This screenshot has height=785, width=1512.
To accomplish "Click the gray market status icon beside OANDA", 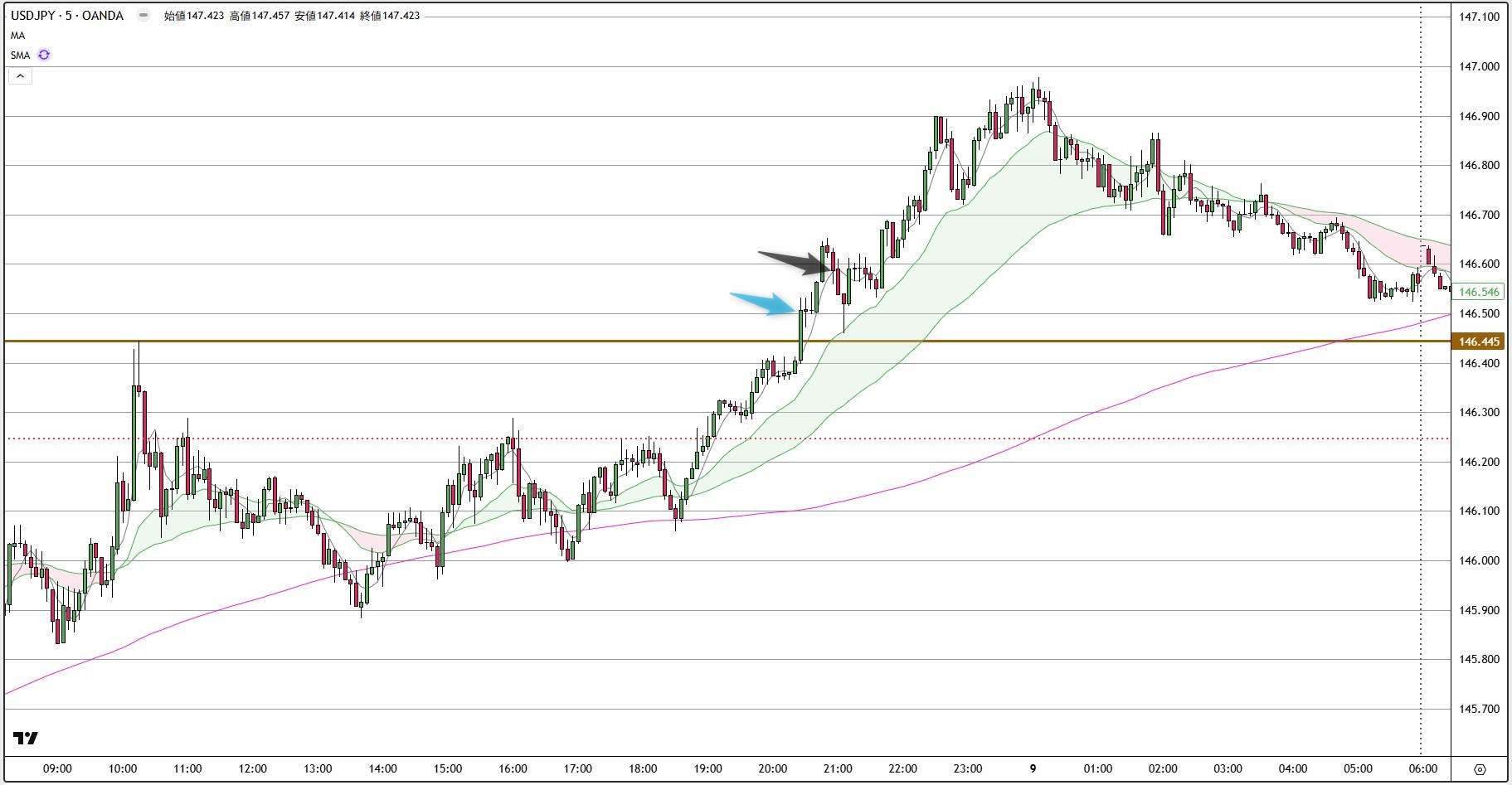I will [143, 16].
